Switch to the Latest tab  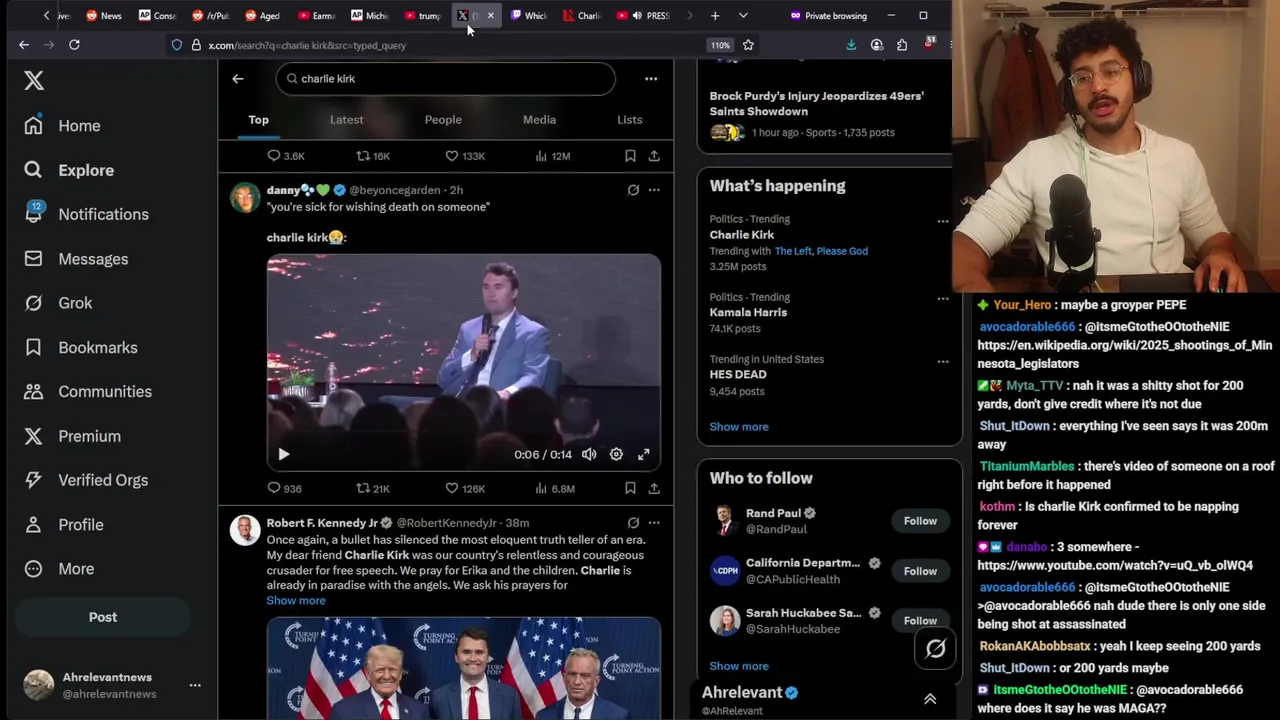pyautogui.click(x=346, y=120)
